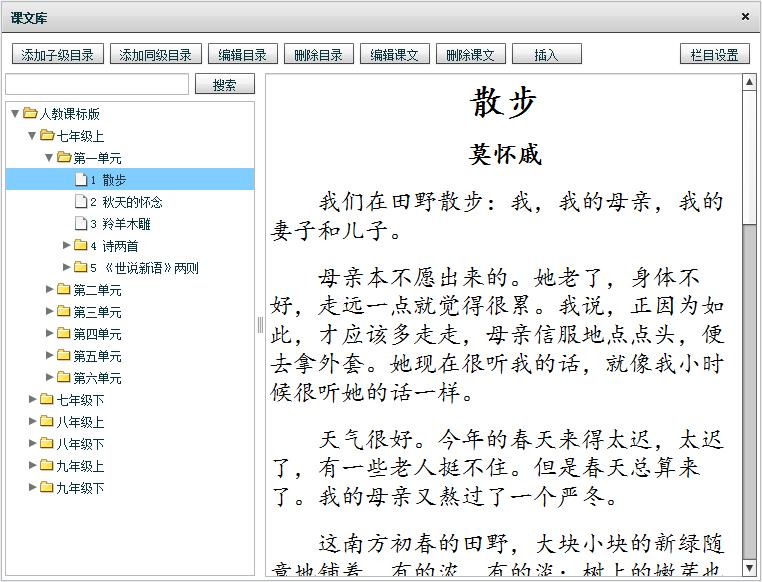Screen dimensions: 762x582
Task: Expand the 七年级下 folder
Action: point(32,400)
